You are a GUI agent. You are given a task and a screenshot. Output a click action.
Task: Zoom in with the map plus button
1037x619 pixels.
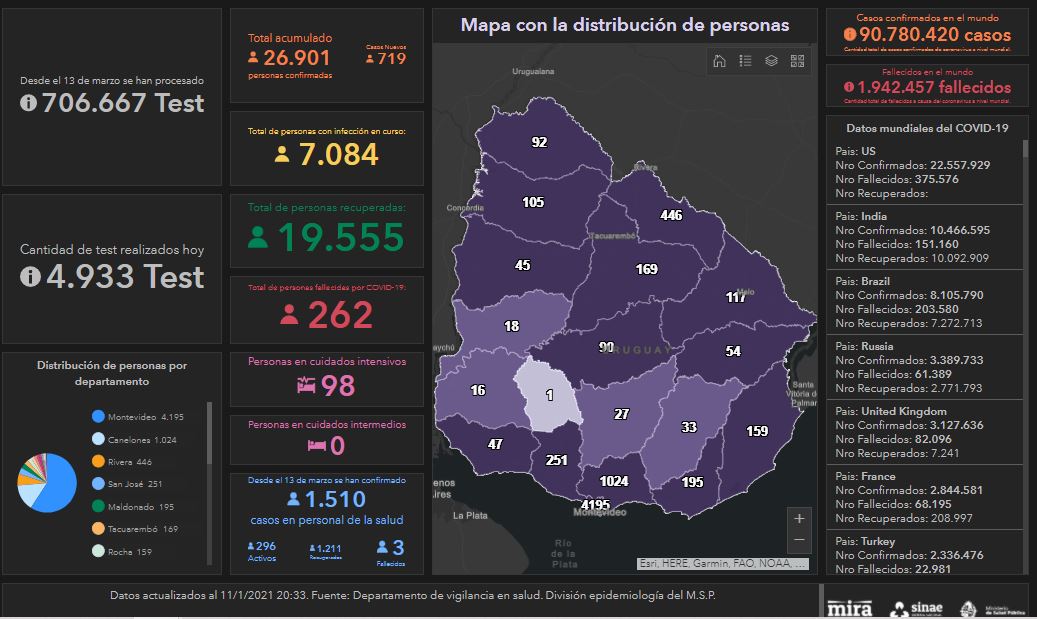[x=798, y=519]
